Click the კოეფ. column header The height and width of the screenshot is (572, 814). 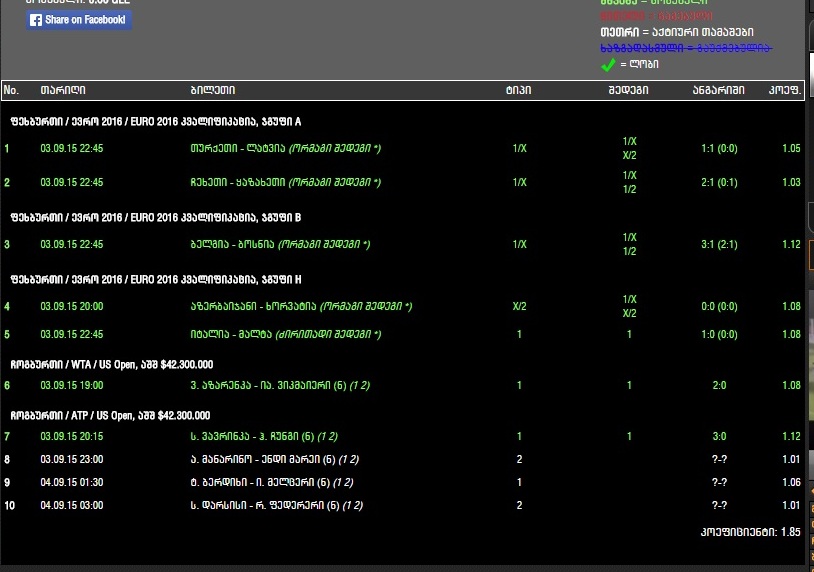785,91
